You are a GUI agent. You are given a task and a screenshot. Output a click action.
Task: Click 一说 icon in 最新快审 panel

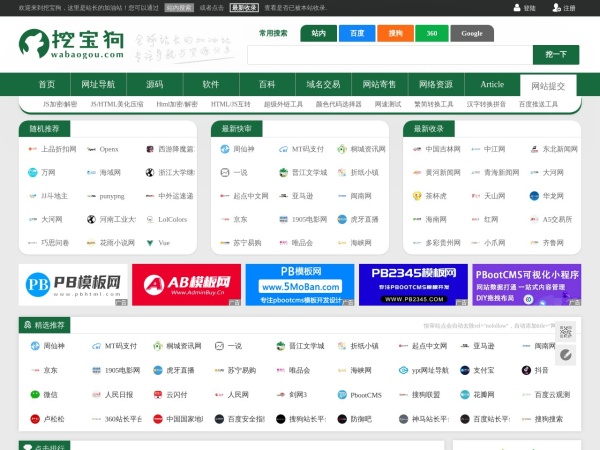click(225, 173)
